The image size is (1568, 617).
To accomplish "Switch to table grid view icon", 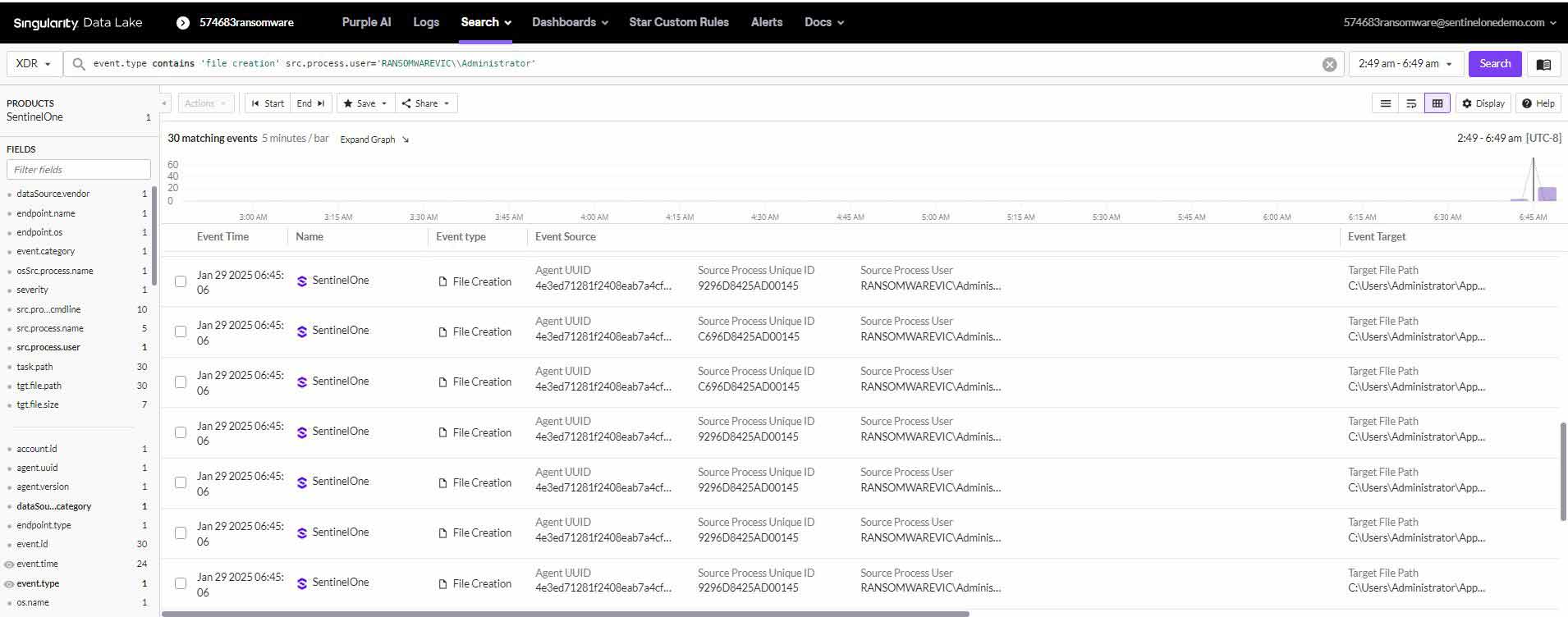I will pyautogui.click(x=1437, y=103).
